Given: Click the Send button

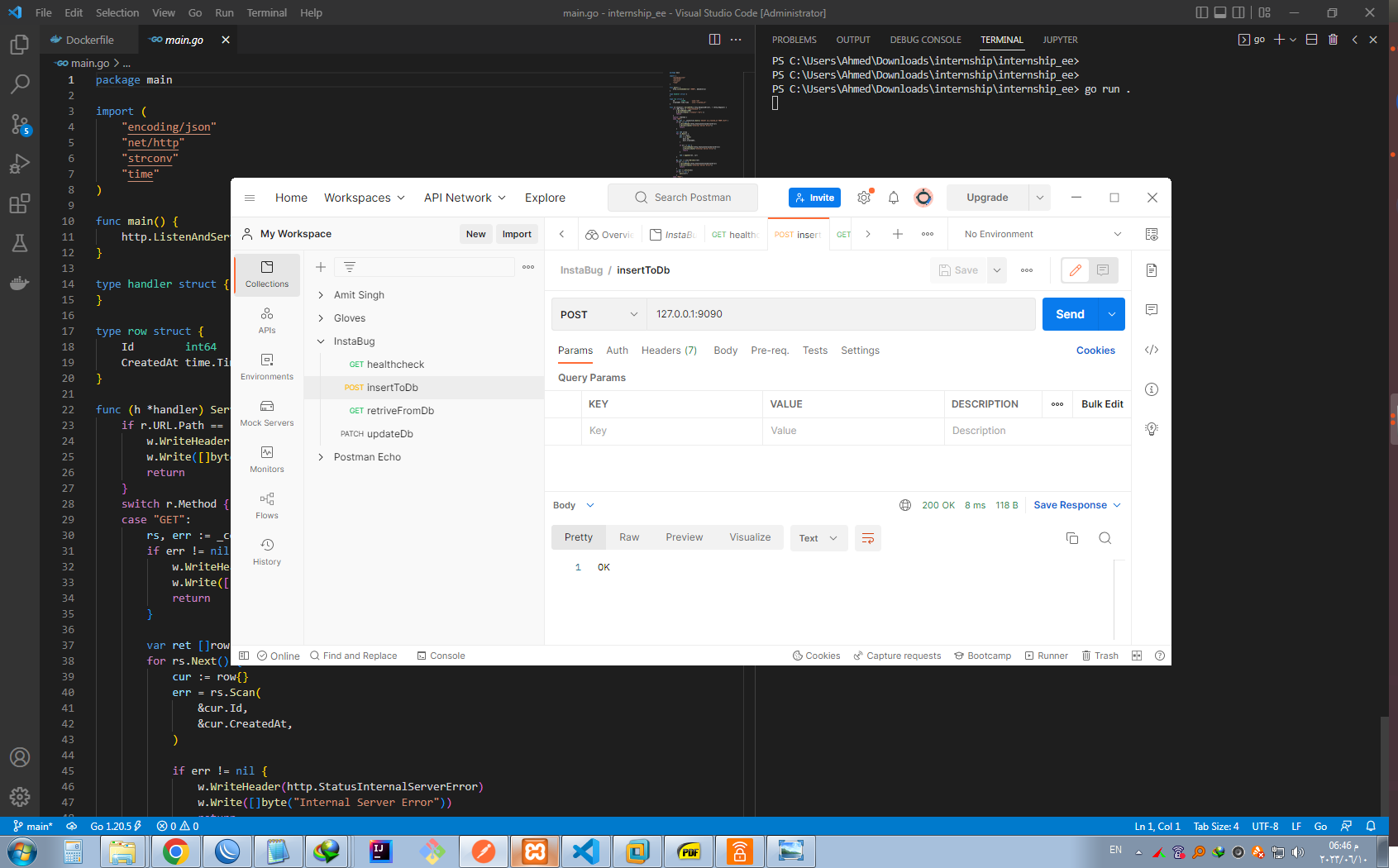Looking at the screenshot, I should tap(1070, 314).
